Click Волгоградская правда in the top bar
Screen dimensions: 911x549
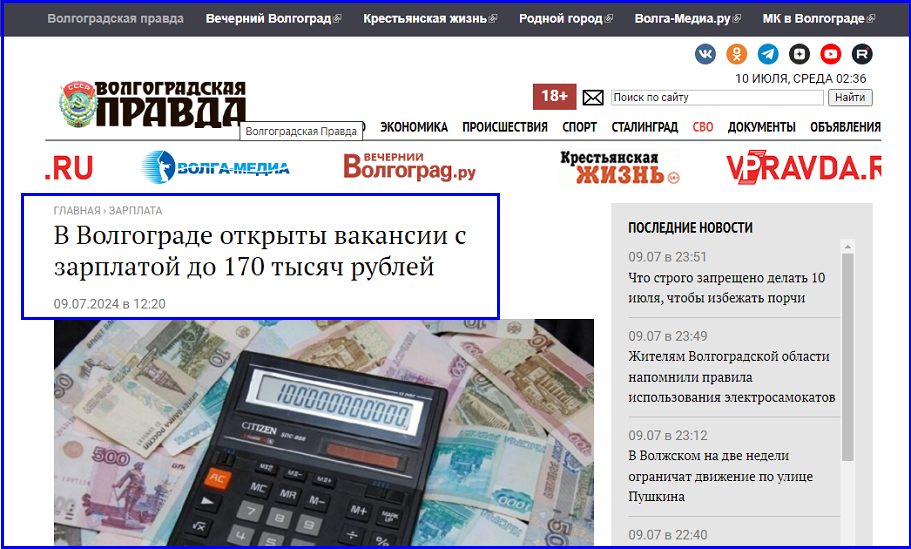115,19
